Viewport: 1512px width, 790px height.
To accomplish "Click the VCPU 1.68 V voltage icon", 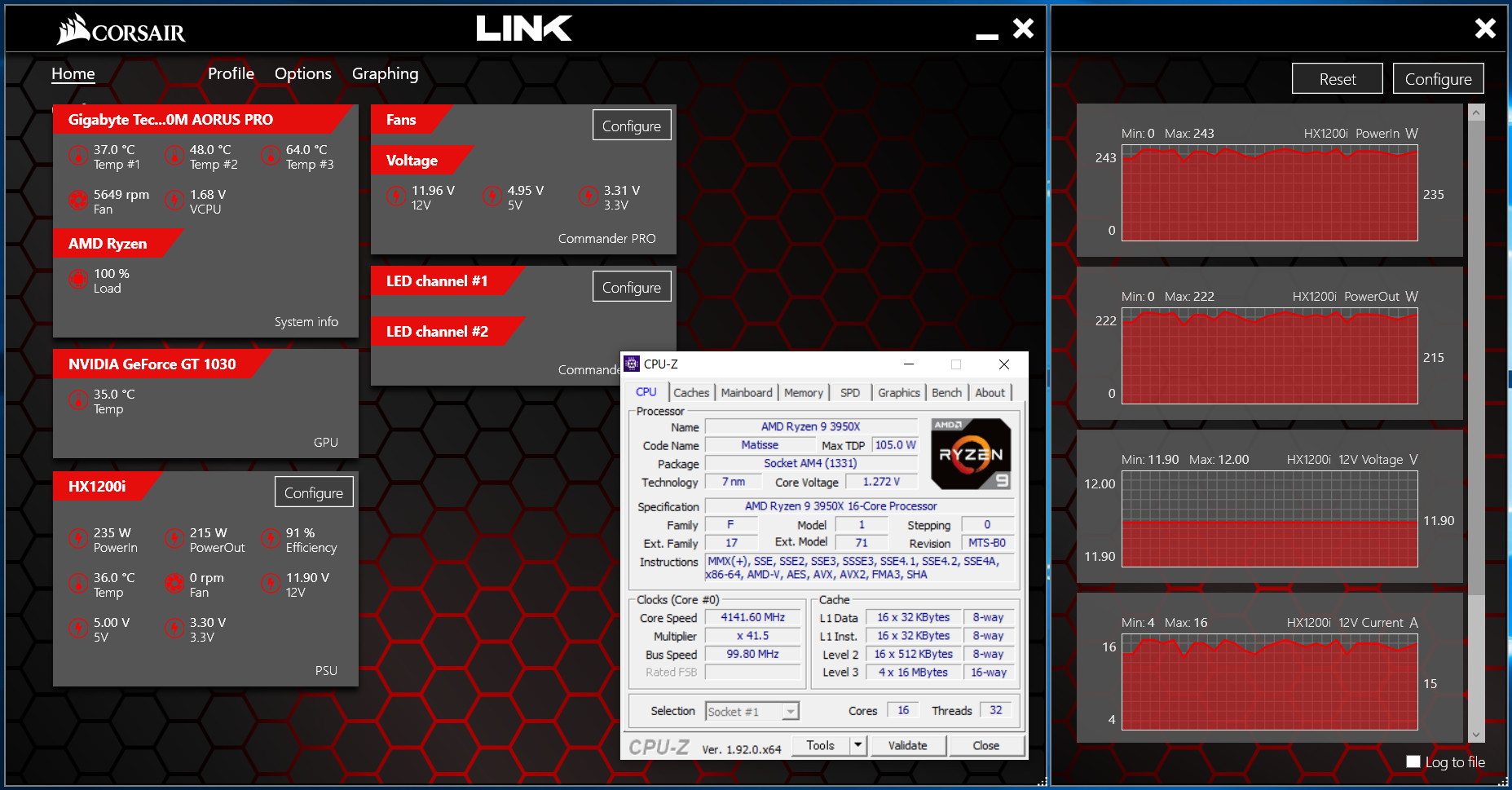I will (174, 200).
